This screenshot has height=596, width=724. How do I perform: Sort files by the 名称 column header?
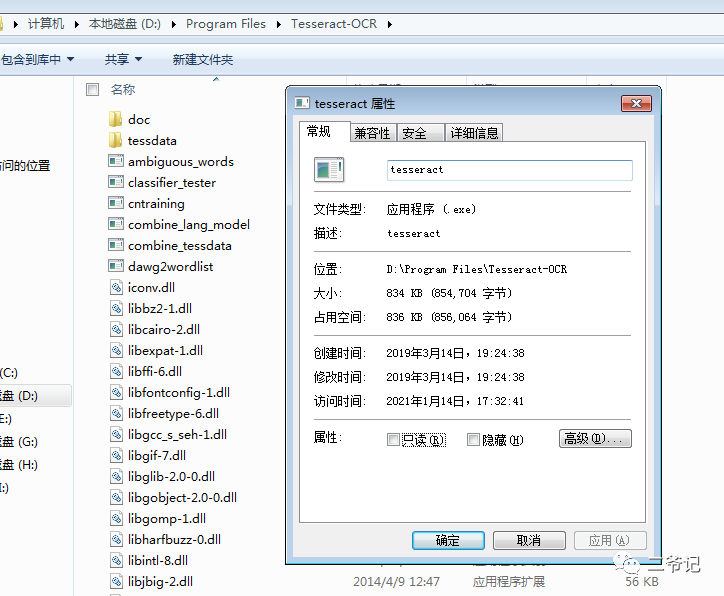[123, 89]
